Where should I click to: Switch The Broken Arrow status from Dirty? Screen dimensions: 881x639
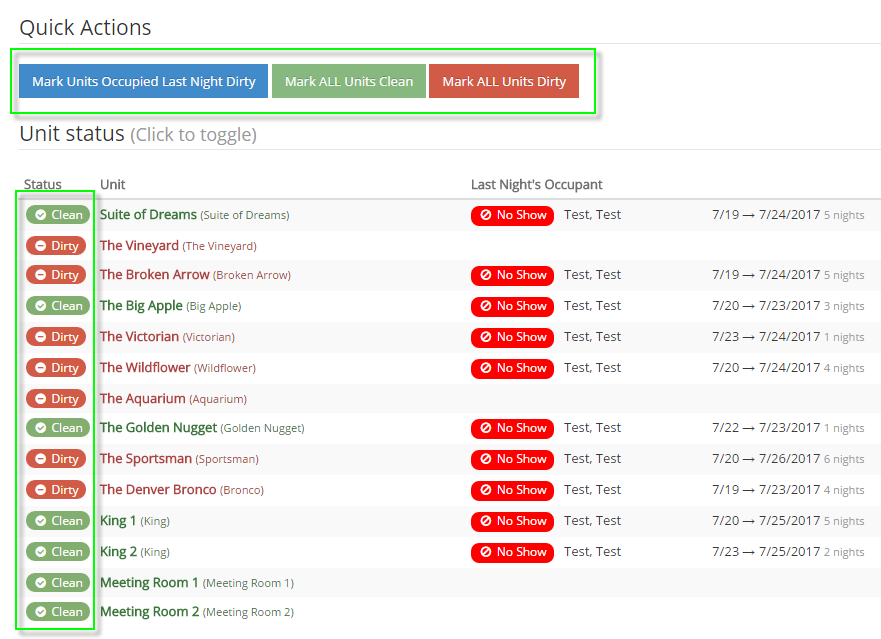[56, 275]
